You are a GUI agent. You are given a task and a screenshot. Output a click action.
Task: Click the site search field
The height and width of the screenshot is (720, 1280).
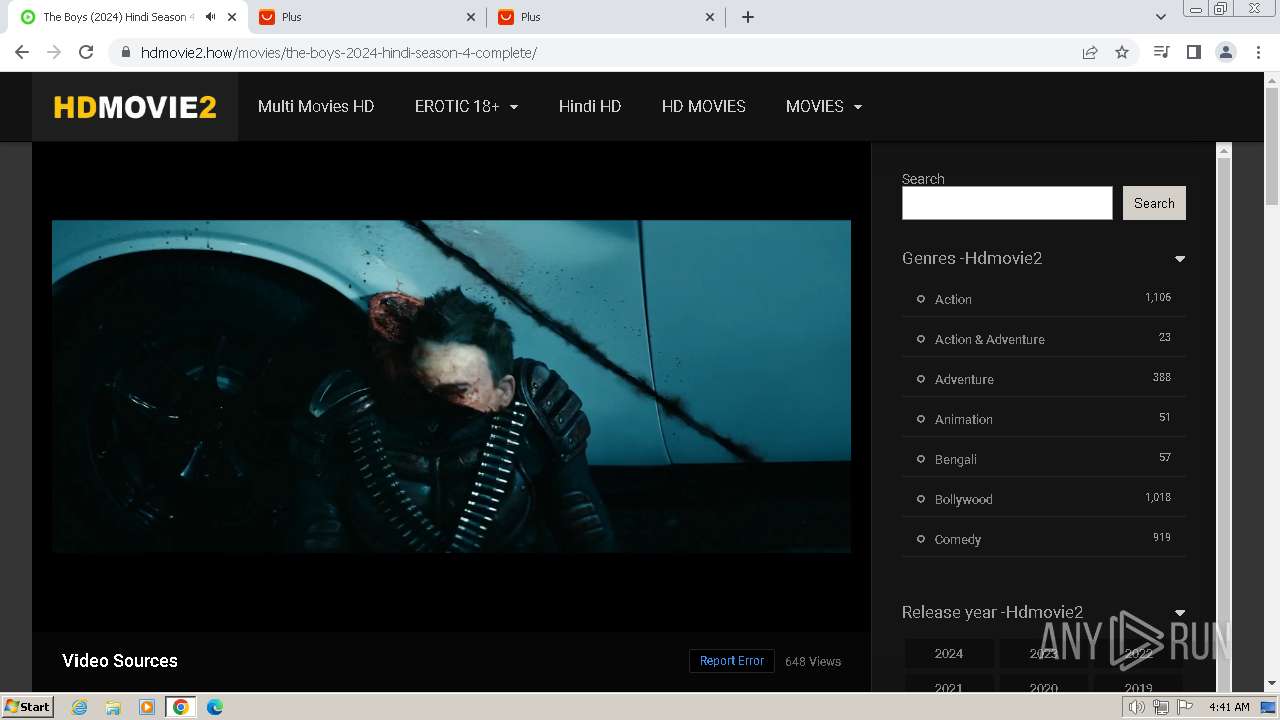[1007, 203]
